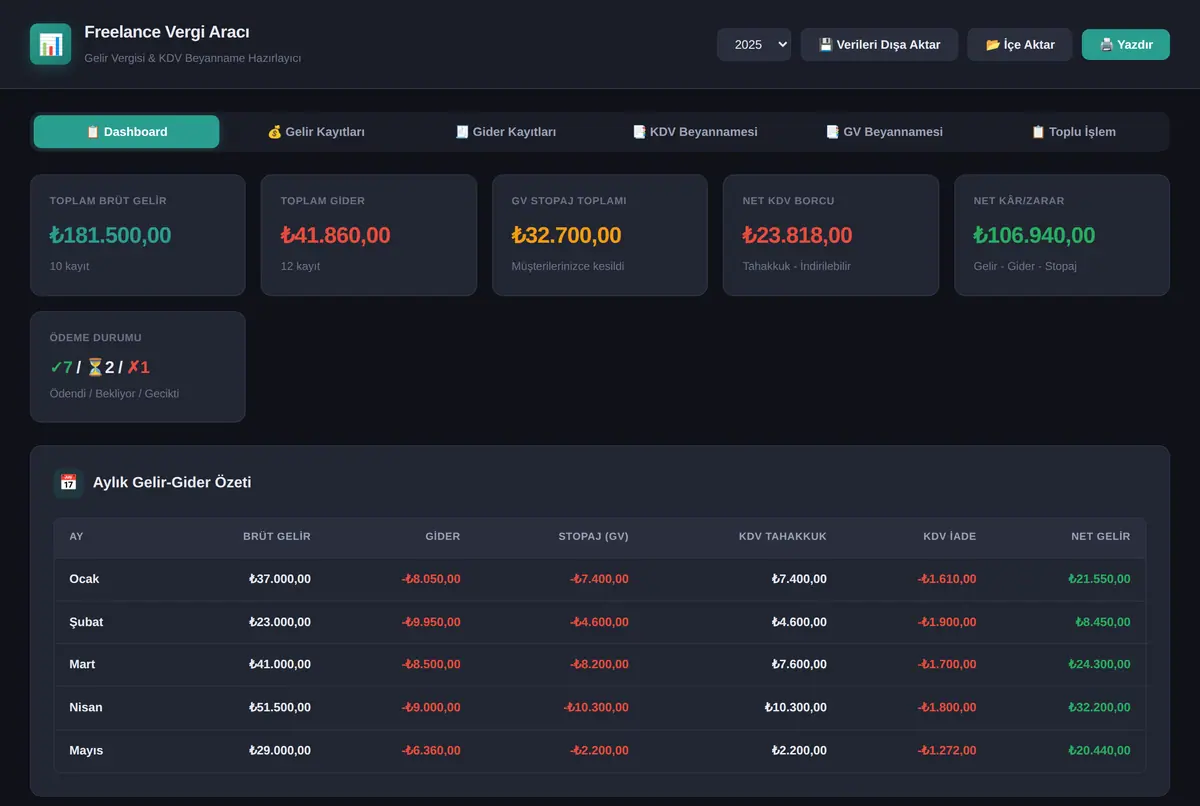This screenshot has width=1200, height=806.
Task: Open the Gelir Kayıtları tab
Action: point(316,132)
